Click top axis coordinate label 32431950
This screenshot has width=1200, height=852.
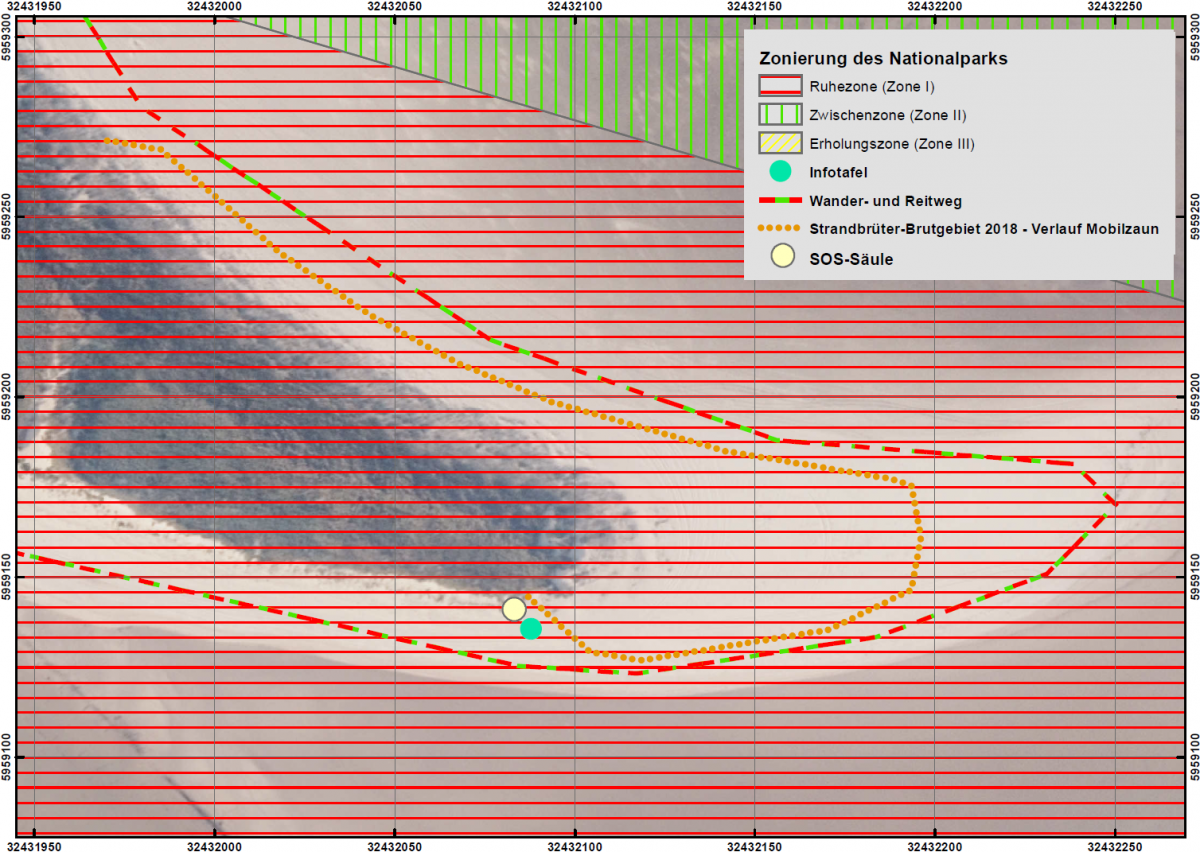point(34,6)
